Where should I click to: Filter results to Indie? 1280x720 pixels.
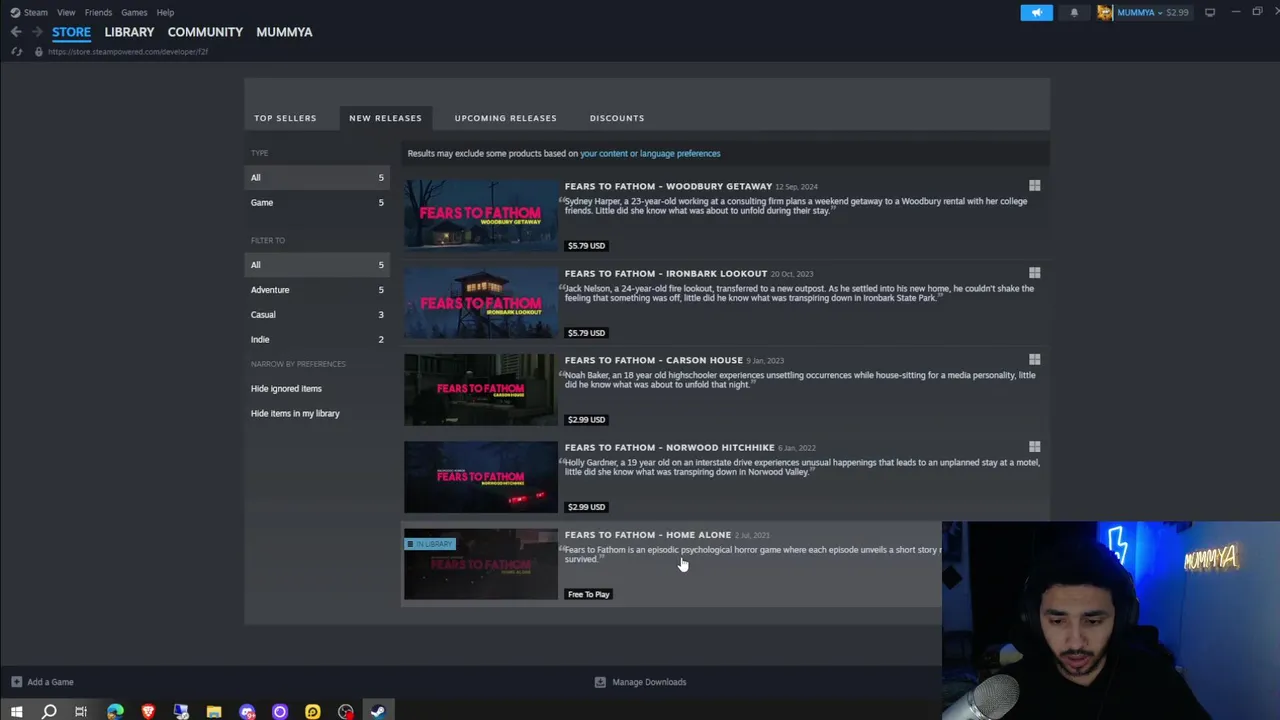pos(317,339)
